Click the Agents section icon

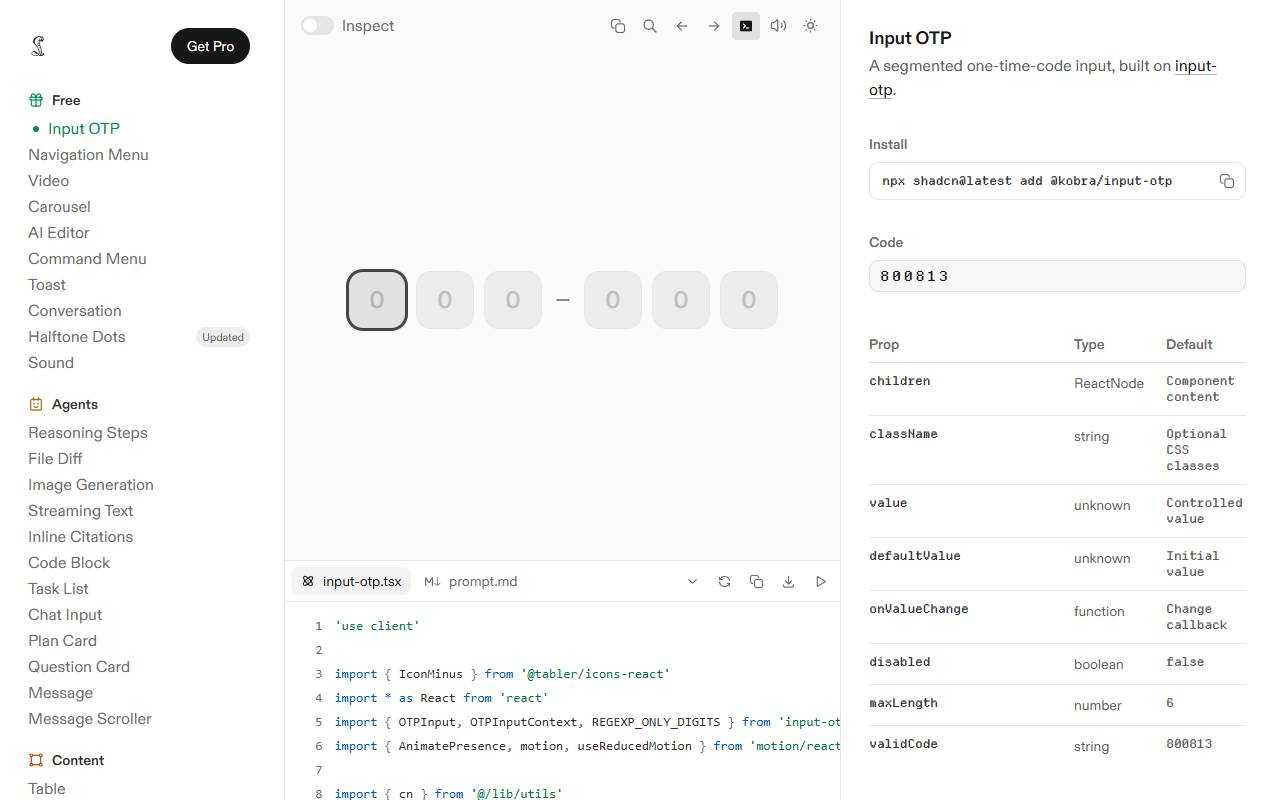click(x=36, y=404)
